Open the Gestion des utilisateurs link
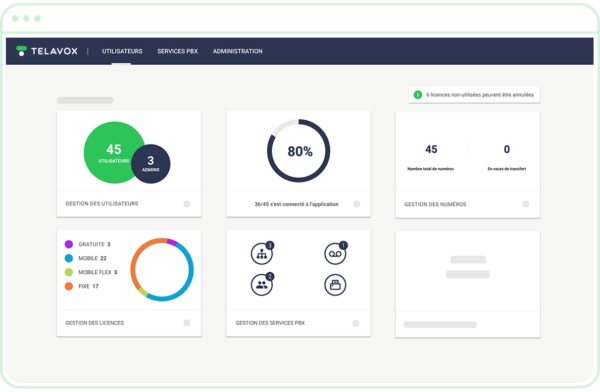Screen dimensions: 600x392 (102, 204)
